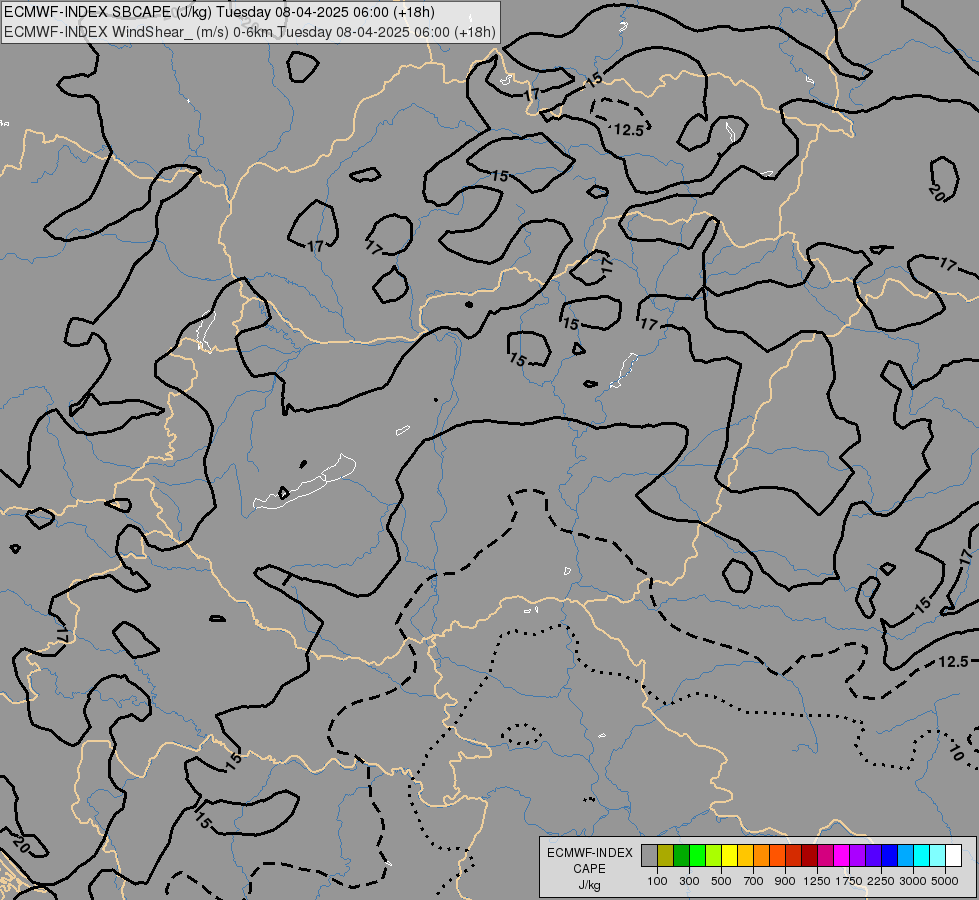Pick the white swatch ending the legend

click(x=953, y=855)
